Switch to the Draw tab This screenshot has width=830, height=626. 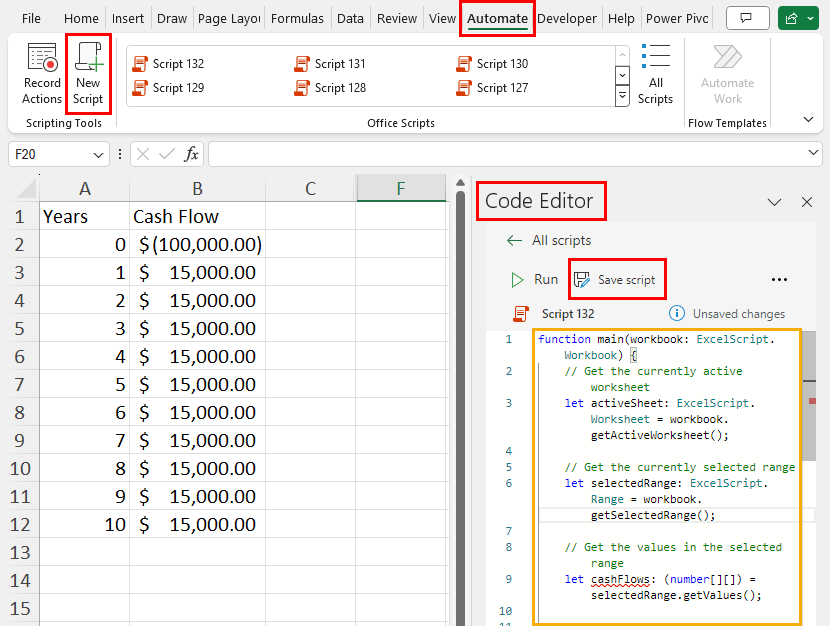pos(172,19)
